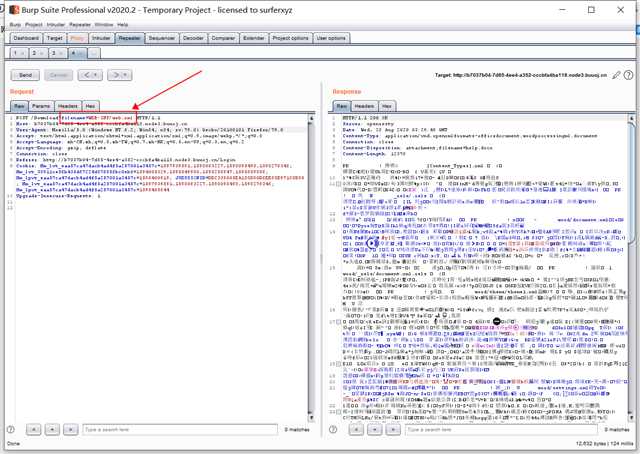Image resolution: width=640 pixels, height=454 pixels.
Task: Click the request pane vertical scrollbar
Action: tap(311, 267)
